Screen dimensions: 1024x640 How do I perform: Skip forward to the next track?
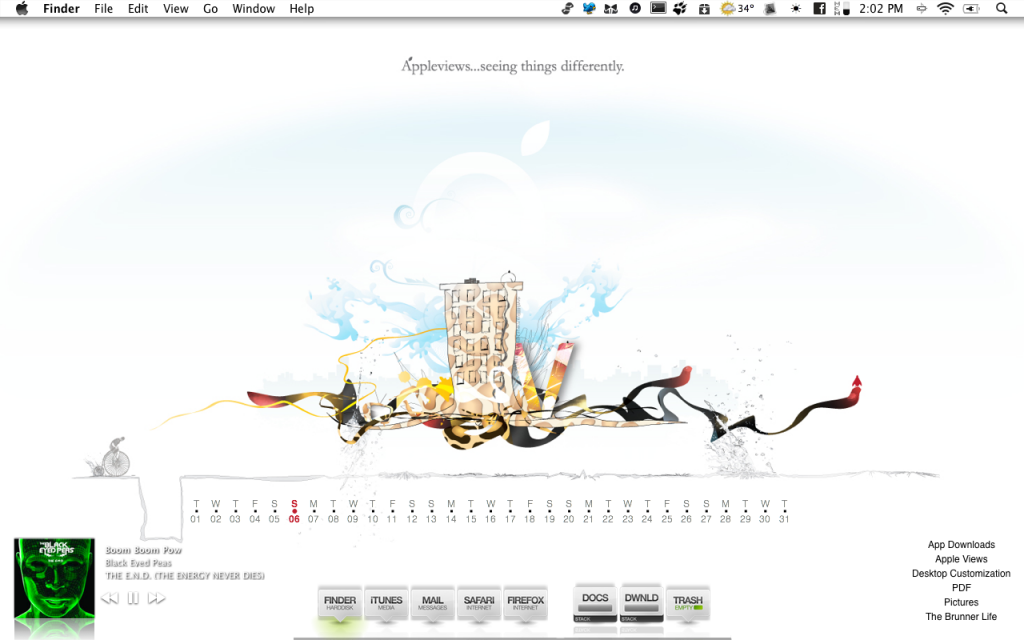pos(157,598)
